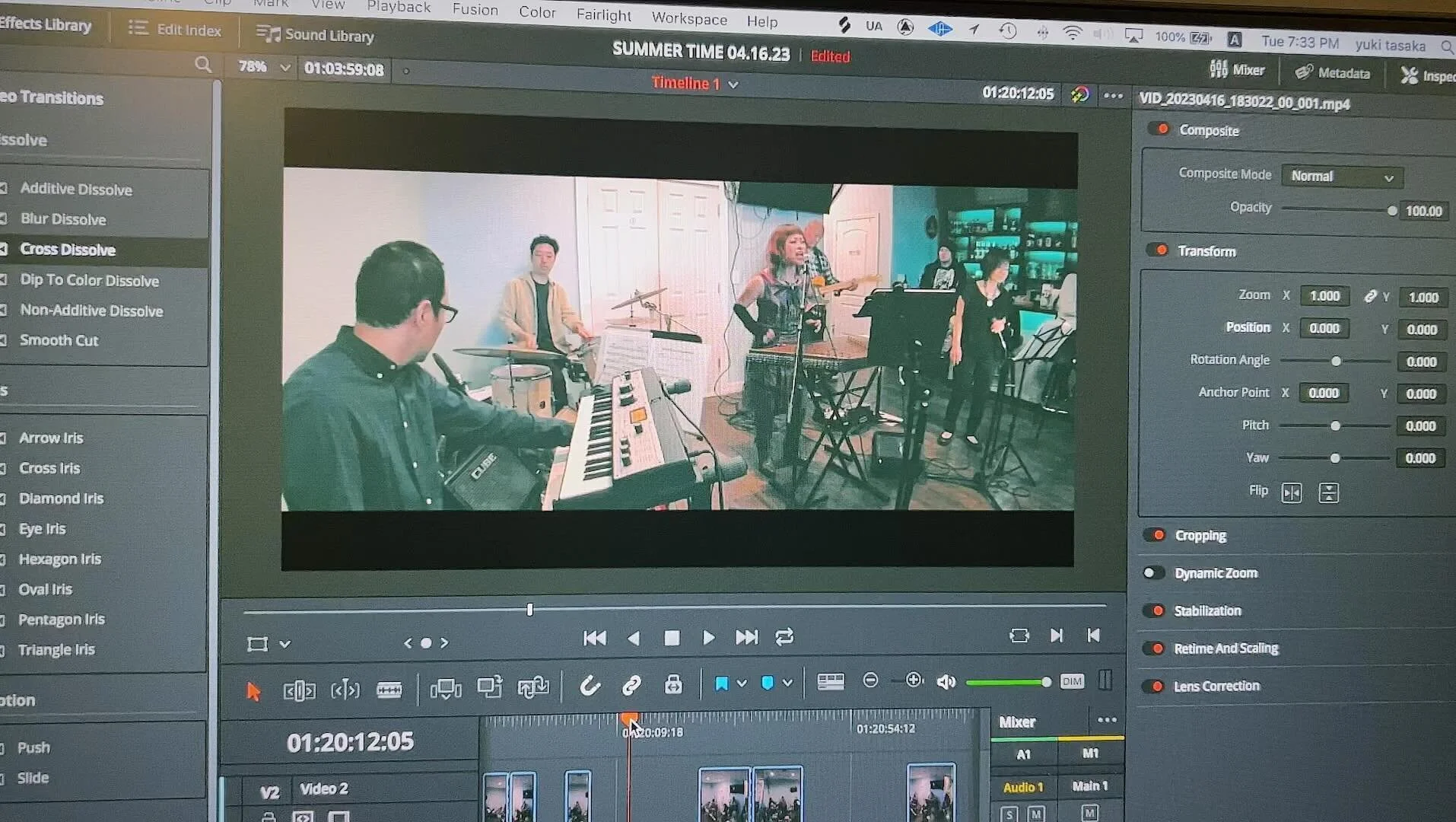Zoom out the timeline with the minus icon

(x=870, y=680)
